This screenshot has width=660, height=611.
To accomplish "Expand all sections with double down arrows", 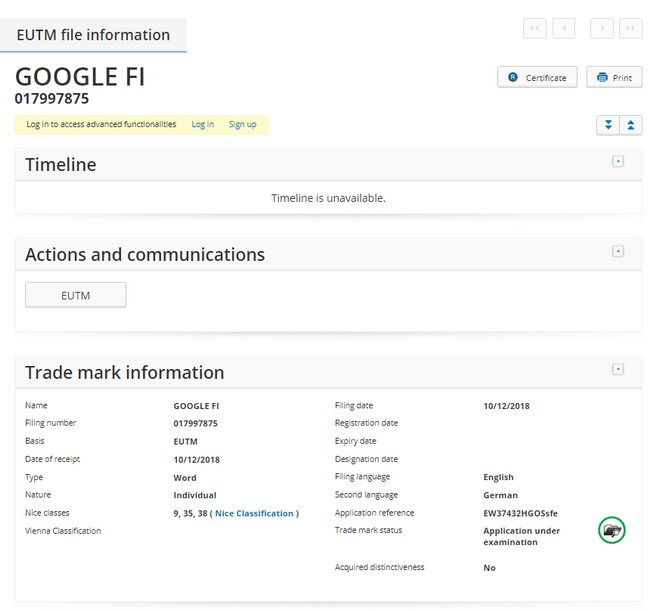I will coord(607,125).
